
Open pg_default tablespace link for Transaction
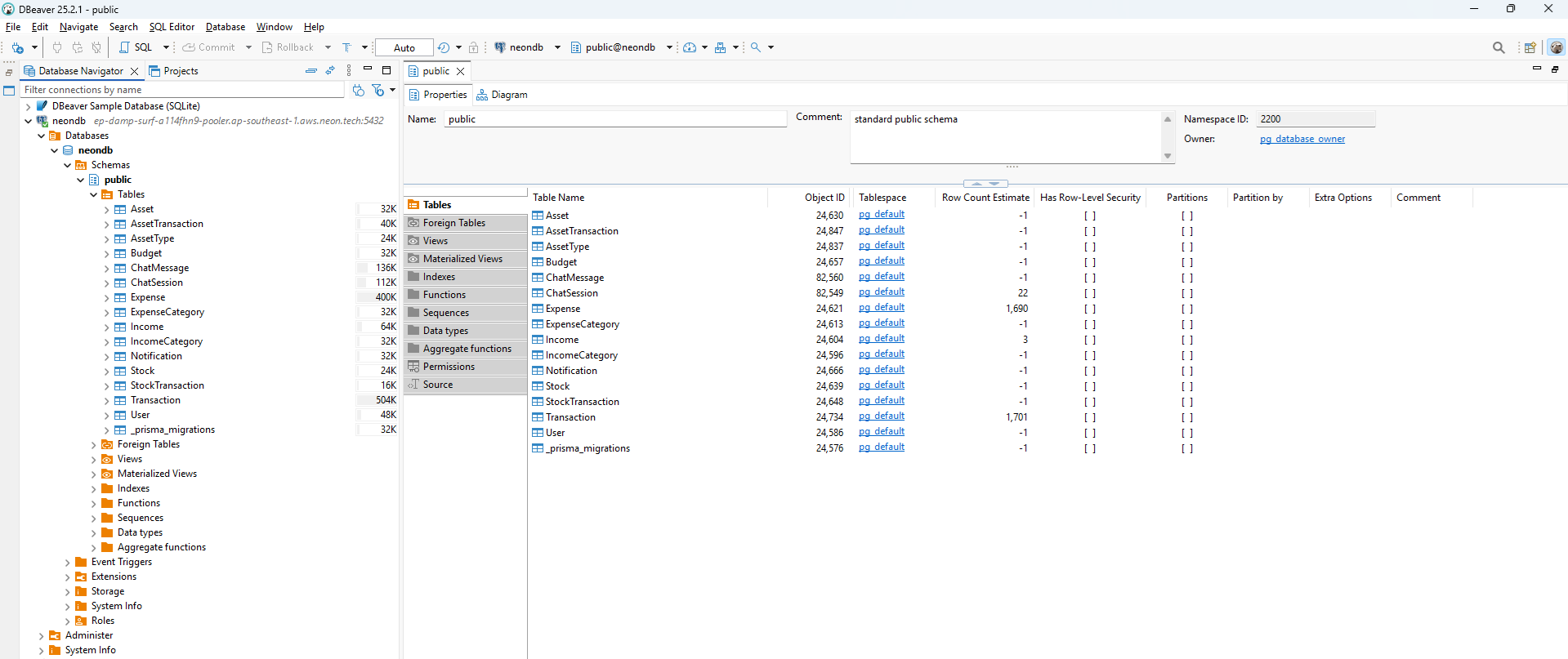click(x=881, y=416)
